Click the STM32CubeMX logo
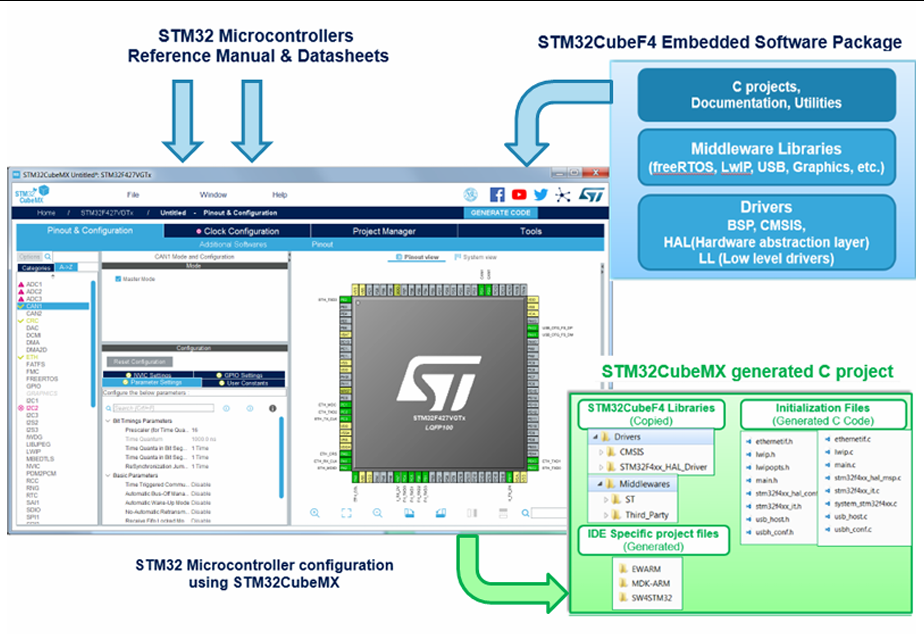924x634 pixels. (31, 194)
